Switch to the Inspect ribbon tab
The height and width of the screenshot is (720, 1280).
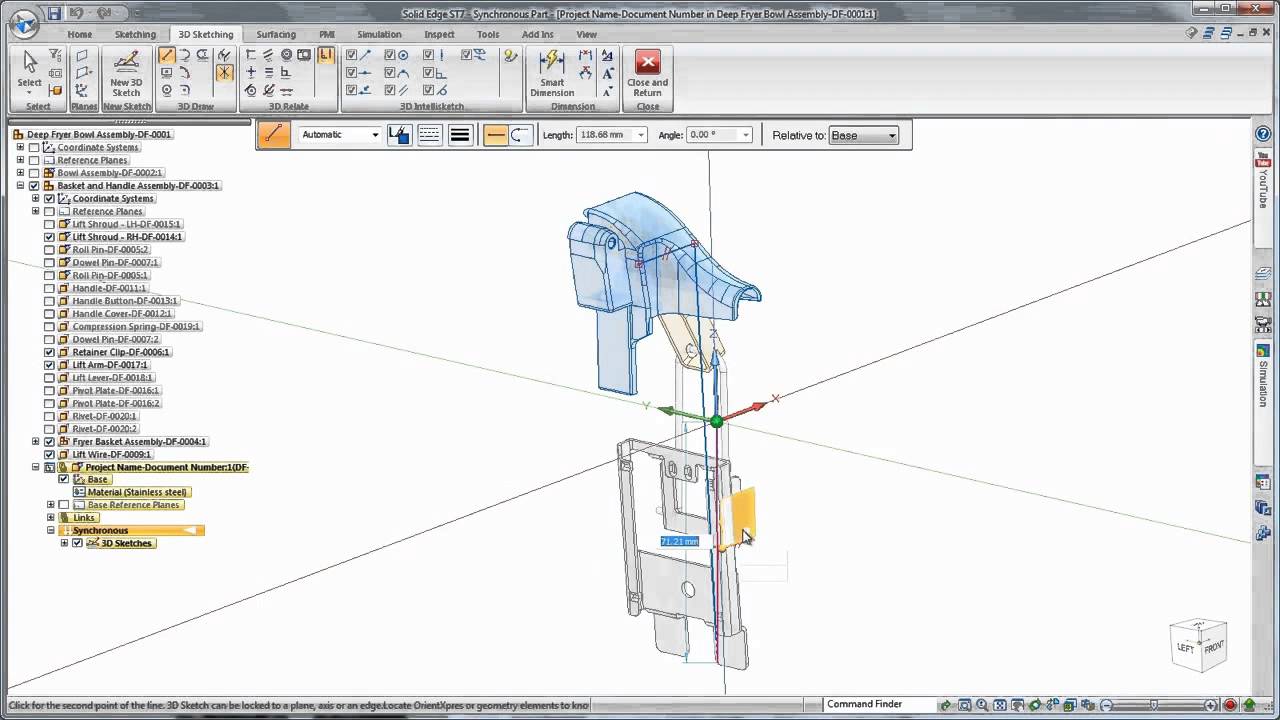click(x=439, y=34)
